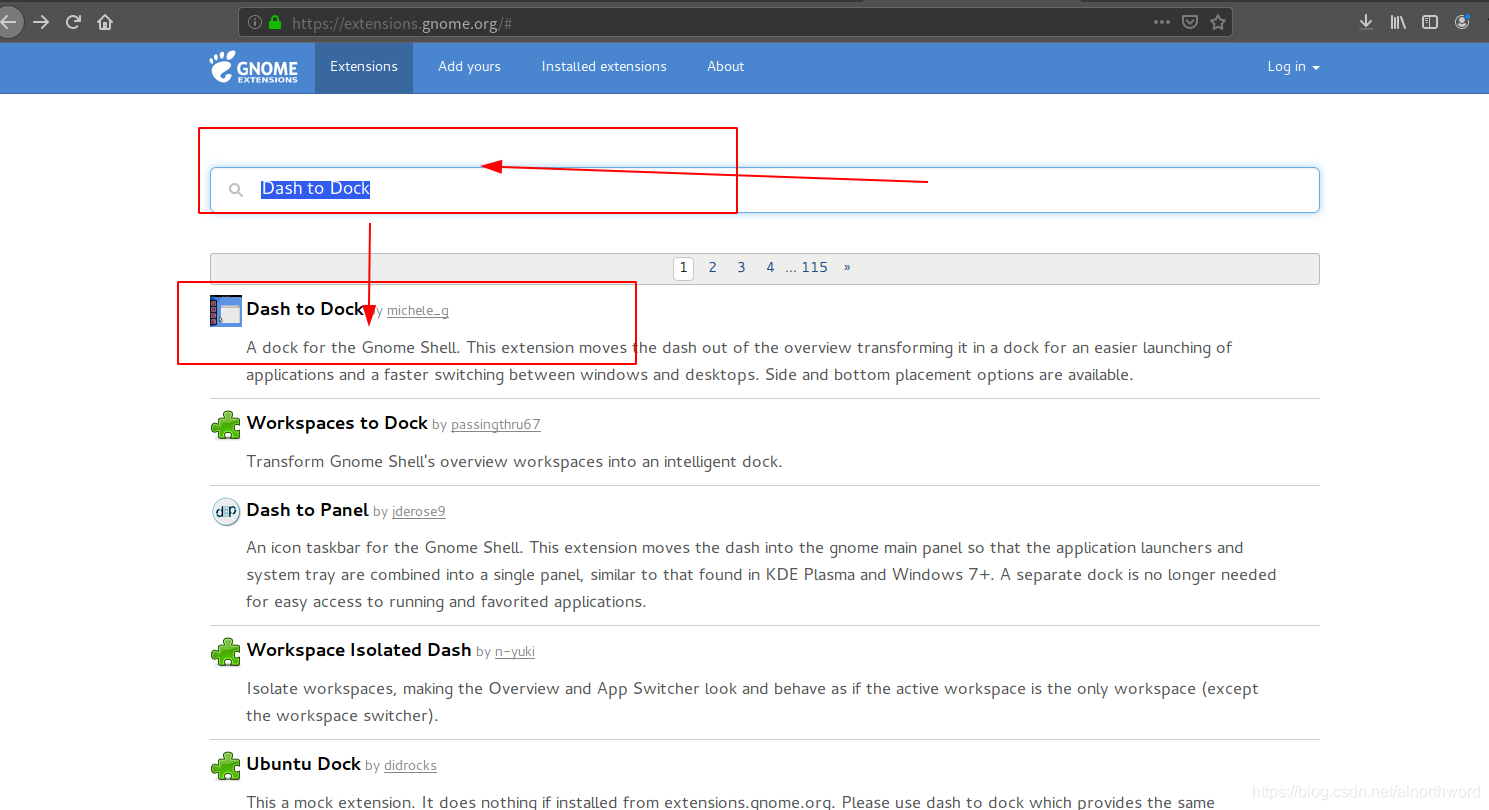Go to results page 4

(x=770, y=268)
